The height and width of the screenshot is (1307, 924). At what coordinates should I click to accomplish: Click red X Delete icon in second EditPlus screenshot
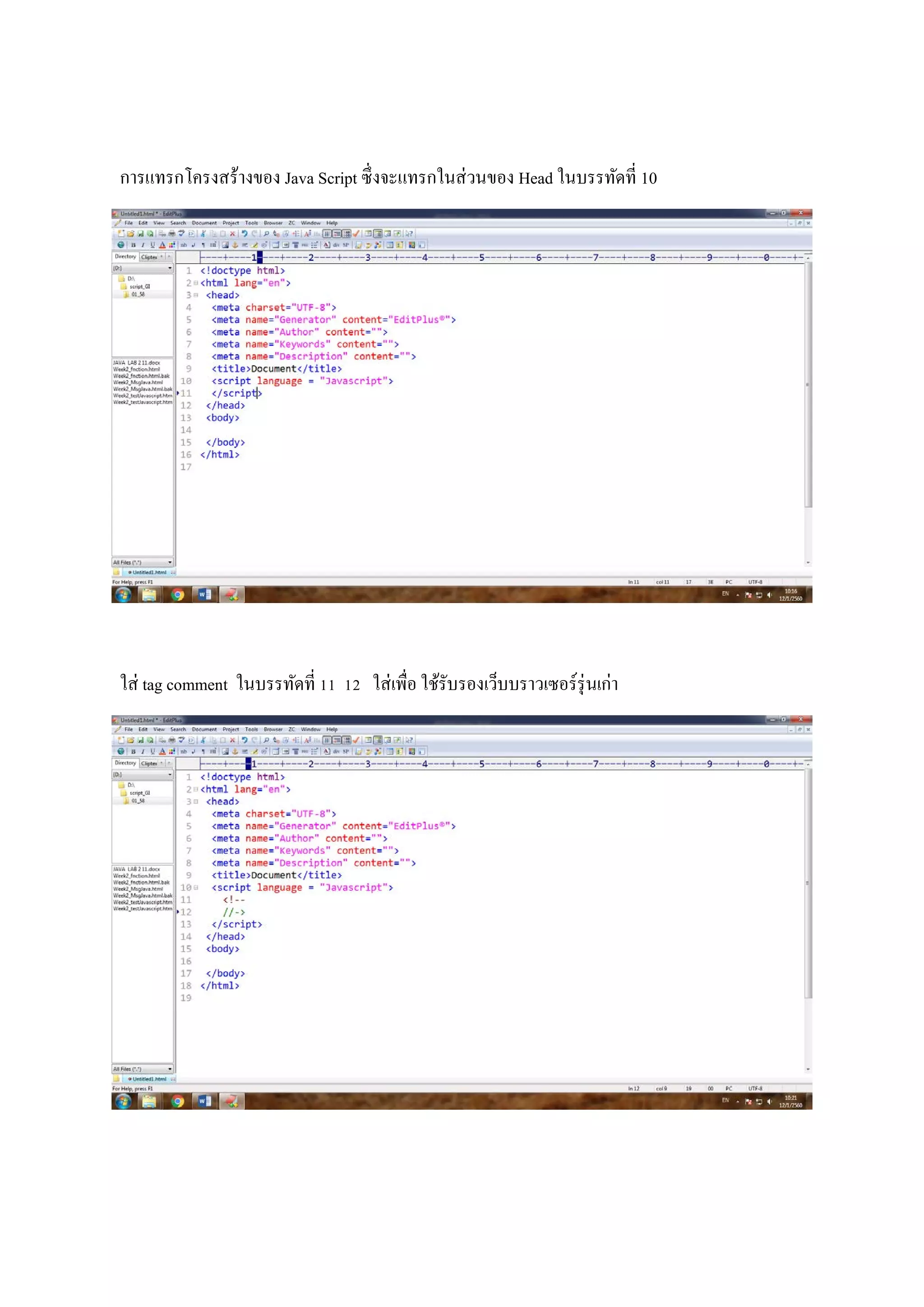tap(233, 740)
